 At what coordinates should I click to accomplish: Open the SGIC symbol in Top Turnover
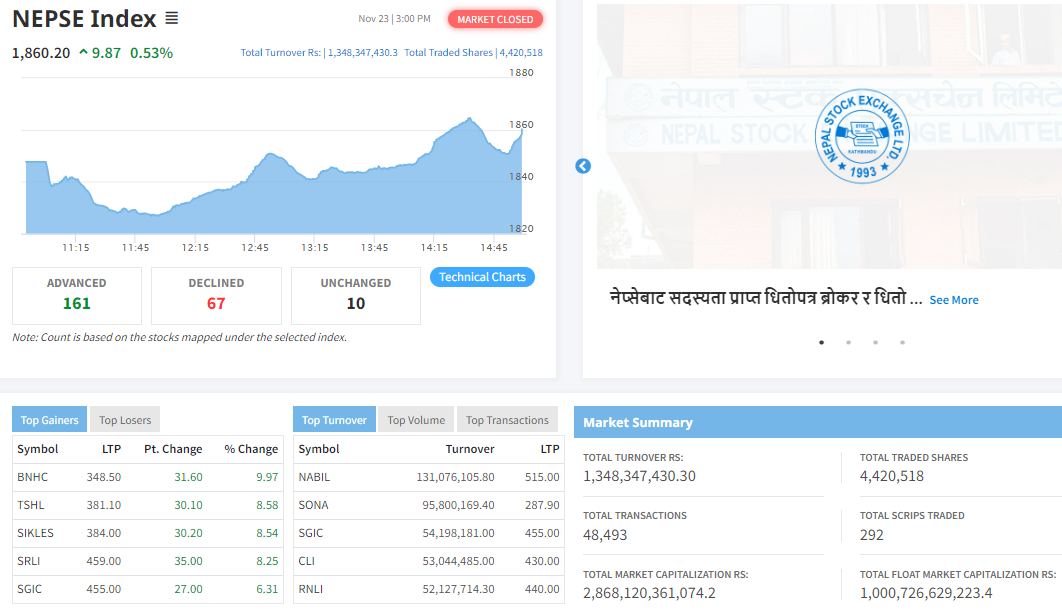(x=311, y=533)
